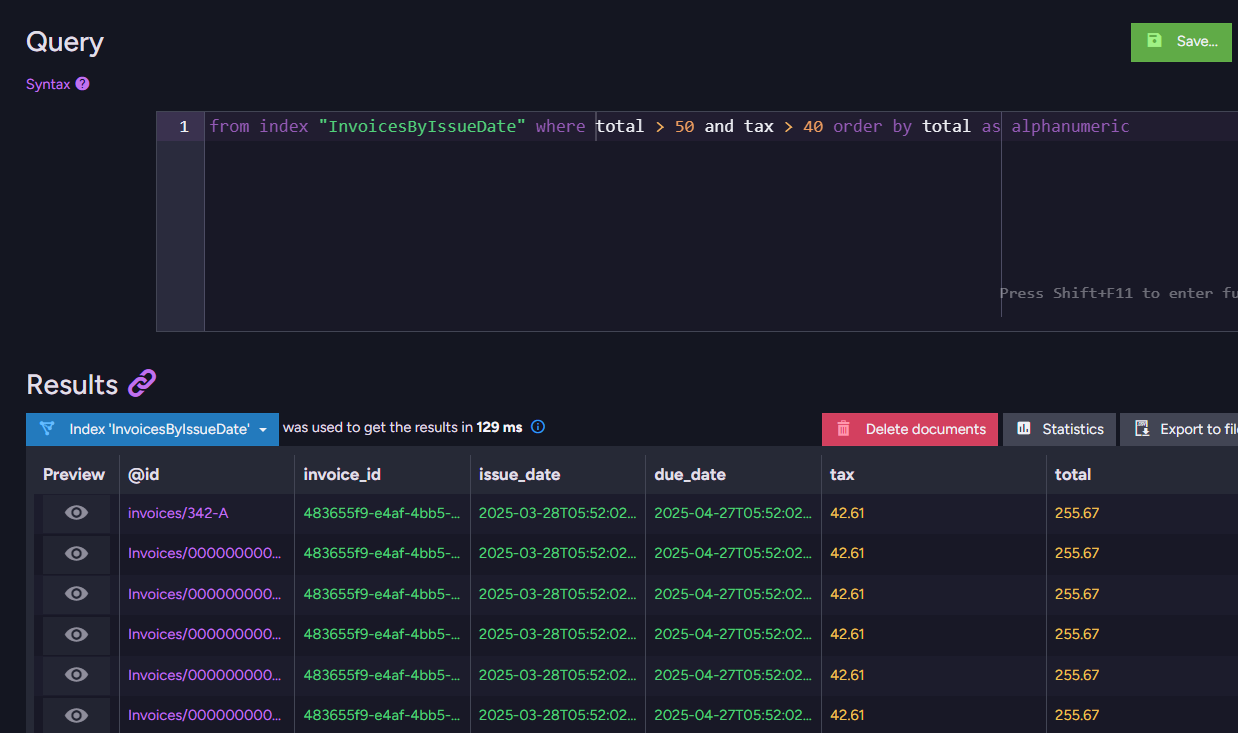Click the due_date column header
The height and width of the screenshot is (733, 1238).
pyautogui.click(x=690, y=474)
